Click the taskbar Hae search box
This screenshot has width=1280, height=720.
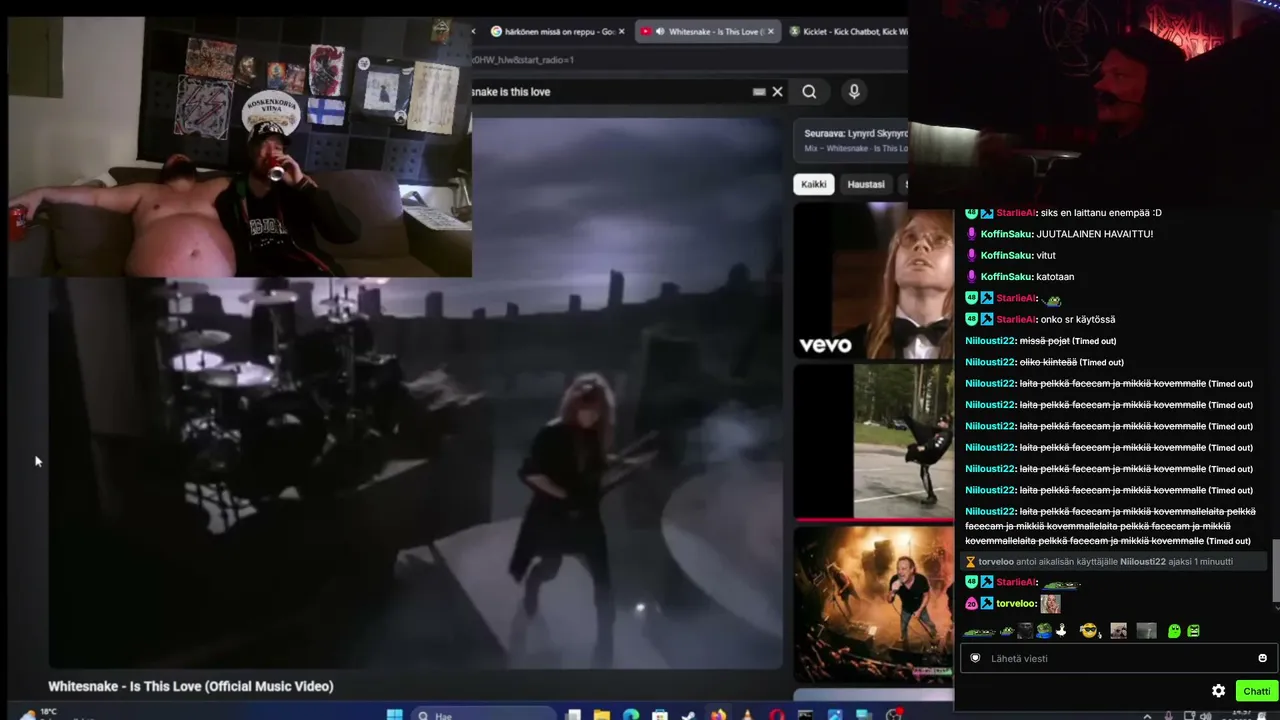(484, 715)
